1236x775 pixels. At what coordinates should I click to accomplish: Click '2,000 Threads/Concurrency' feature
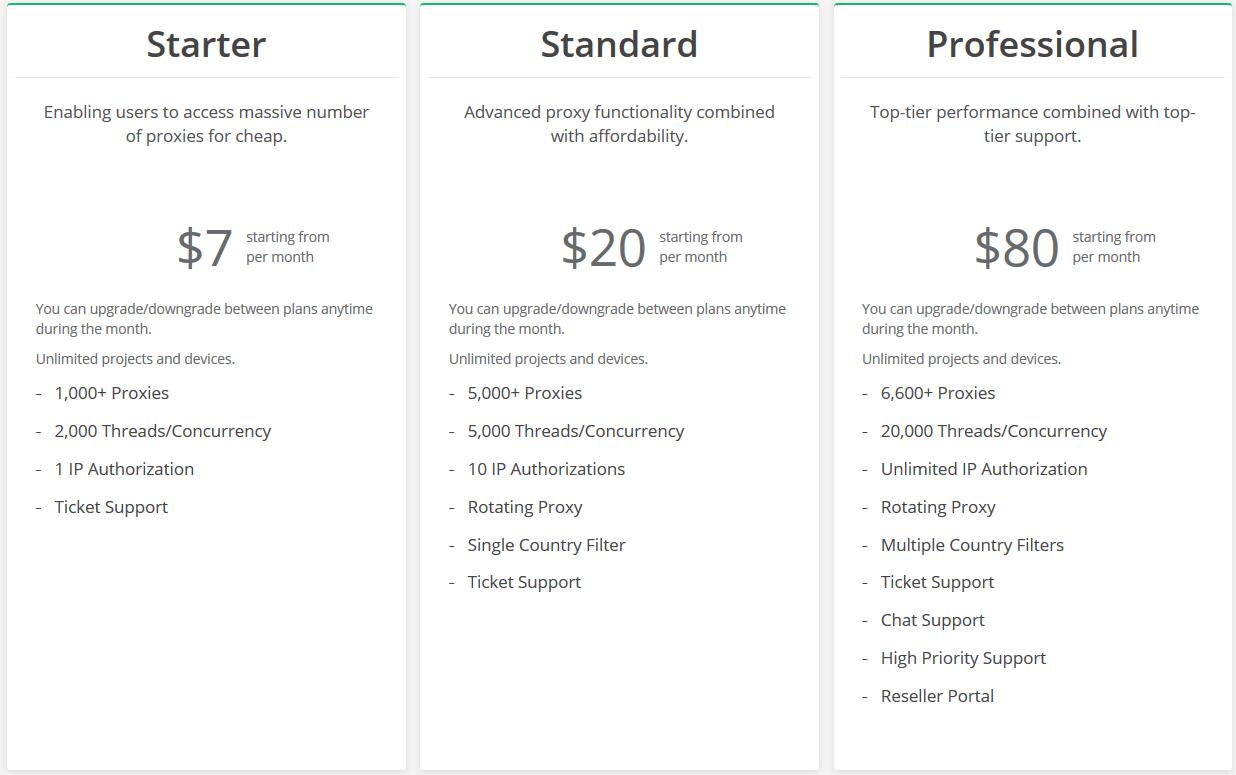coord(163,431)
